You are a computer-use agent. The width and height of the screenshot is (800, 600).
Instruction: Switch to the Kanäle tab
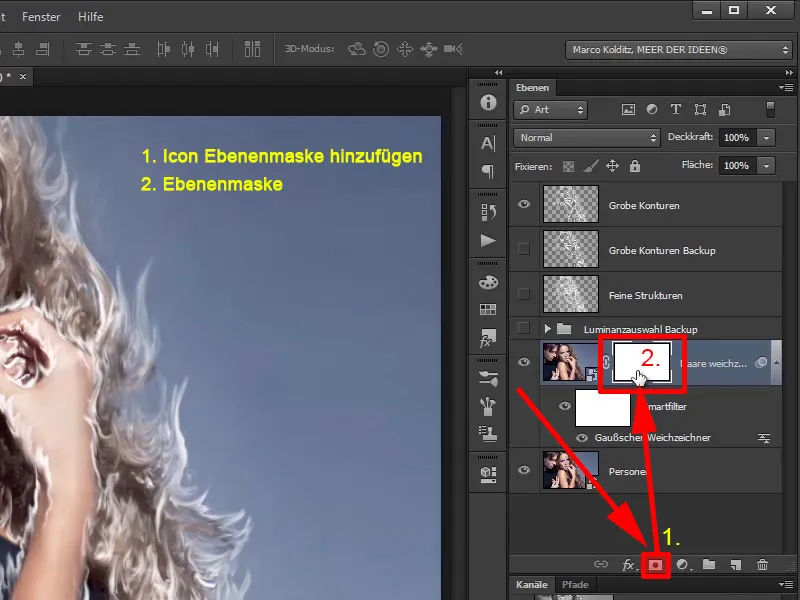pyautogui.click(x=532, y=585)
